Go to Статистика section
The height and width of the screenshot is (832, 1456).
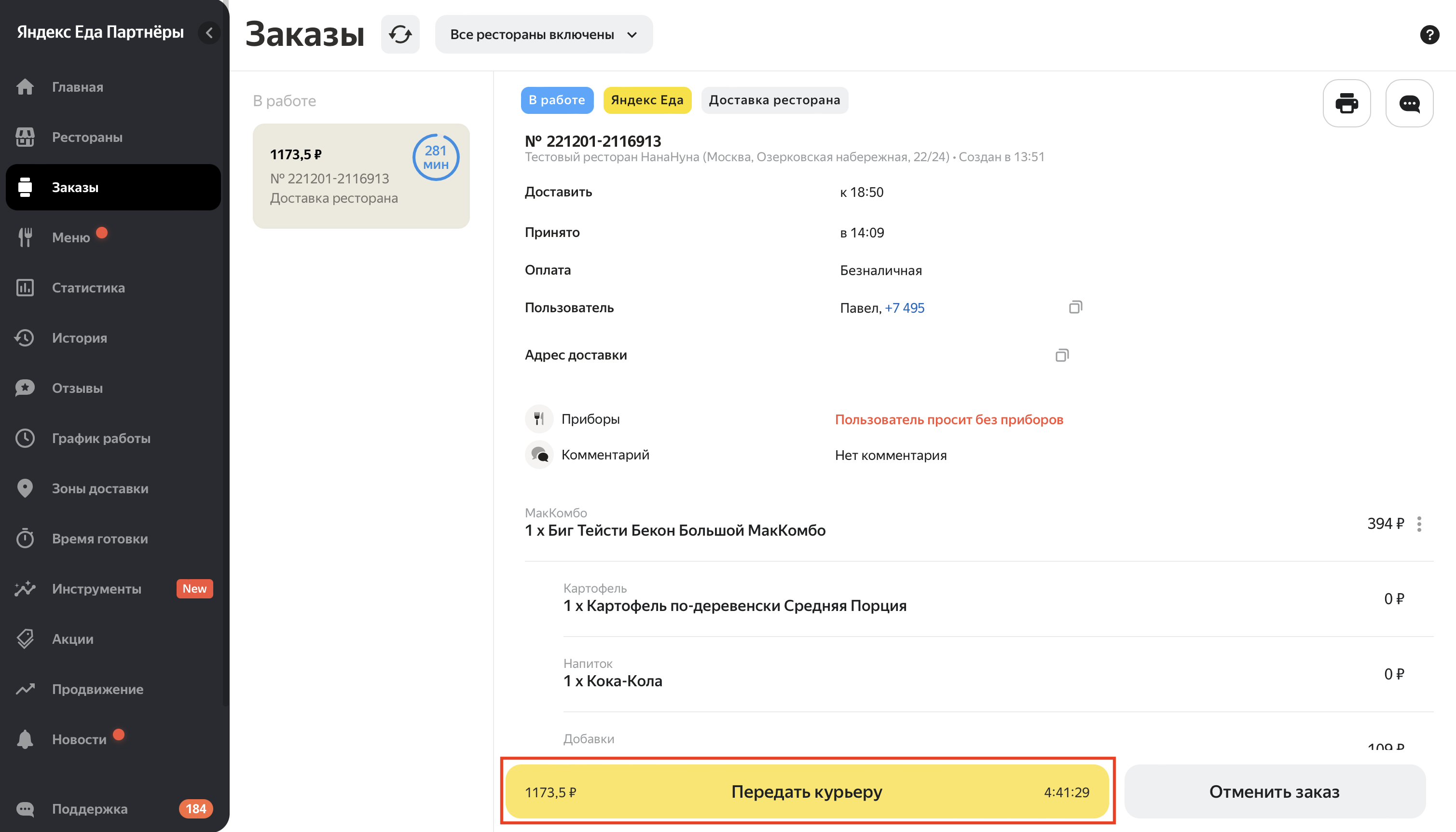pos(88,288)
